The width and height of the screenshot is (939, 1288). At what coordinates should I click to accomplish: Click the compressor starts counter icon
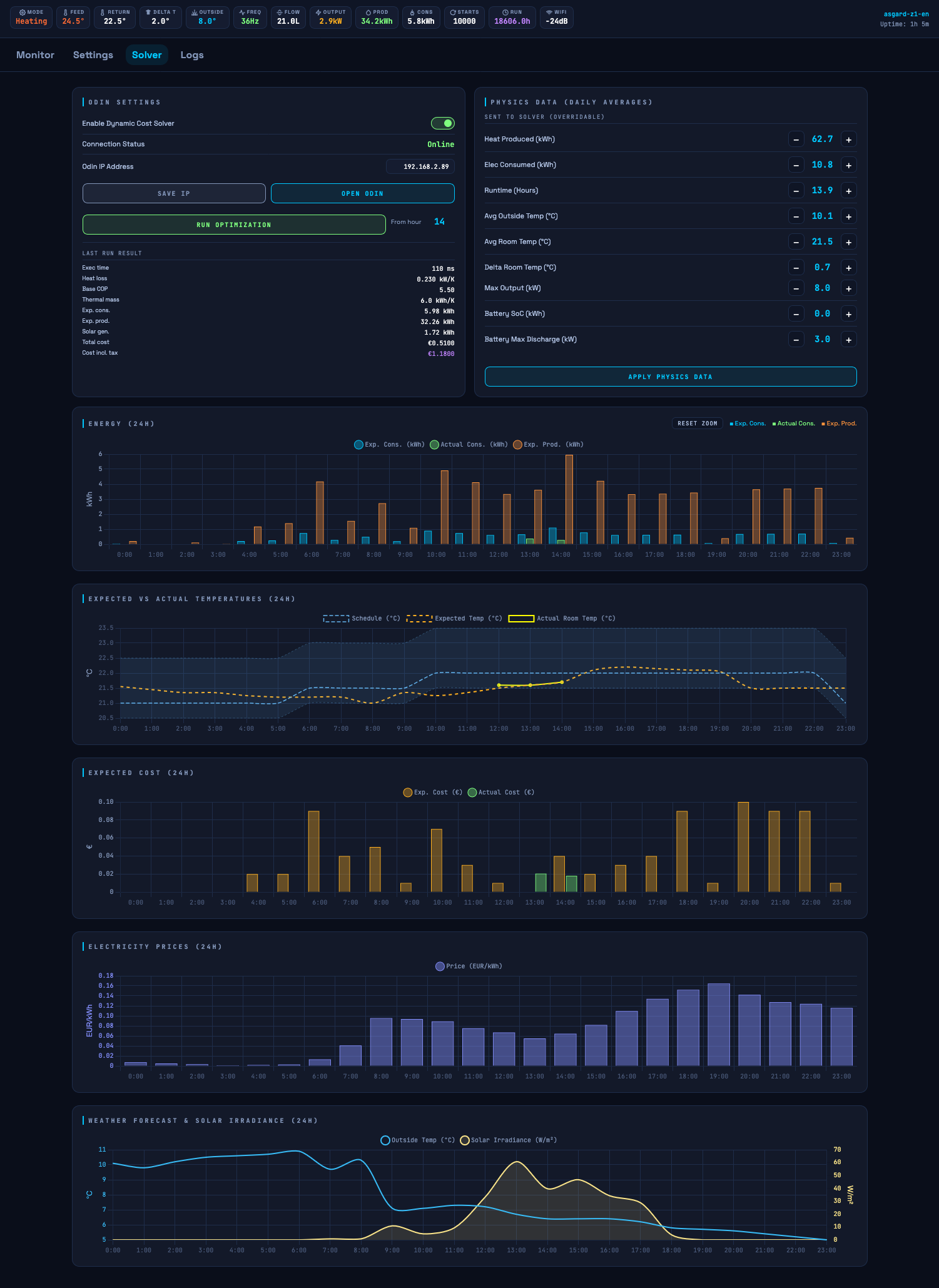point(453,13)
